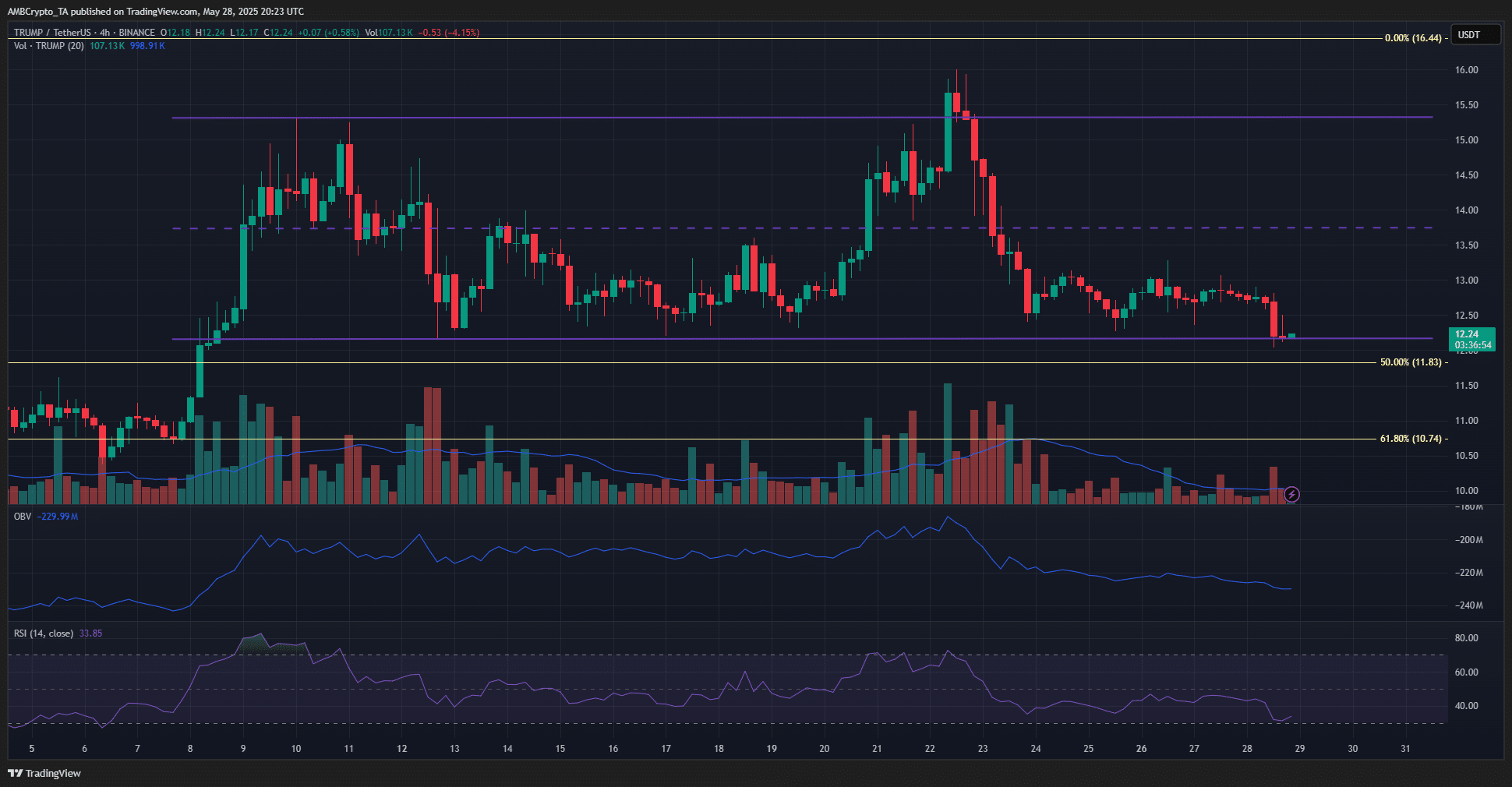Click the 80.00 RSI axis label
This screenshot has width=1512, height=787.
[1467, 638]
